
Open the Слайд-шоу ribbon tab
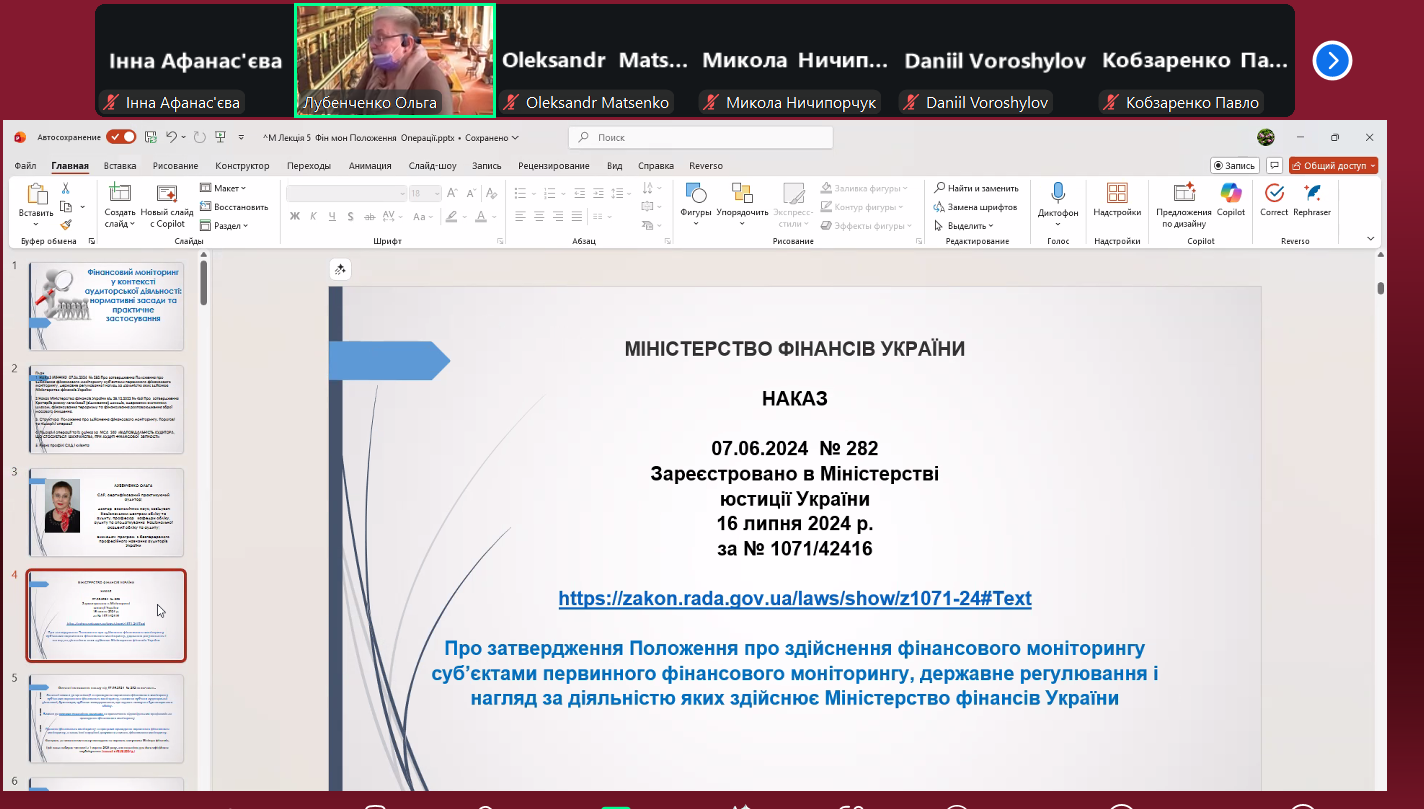pos(432,166)
